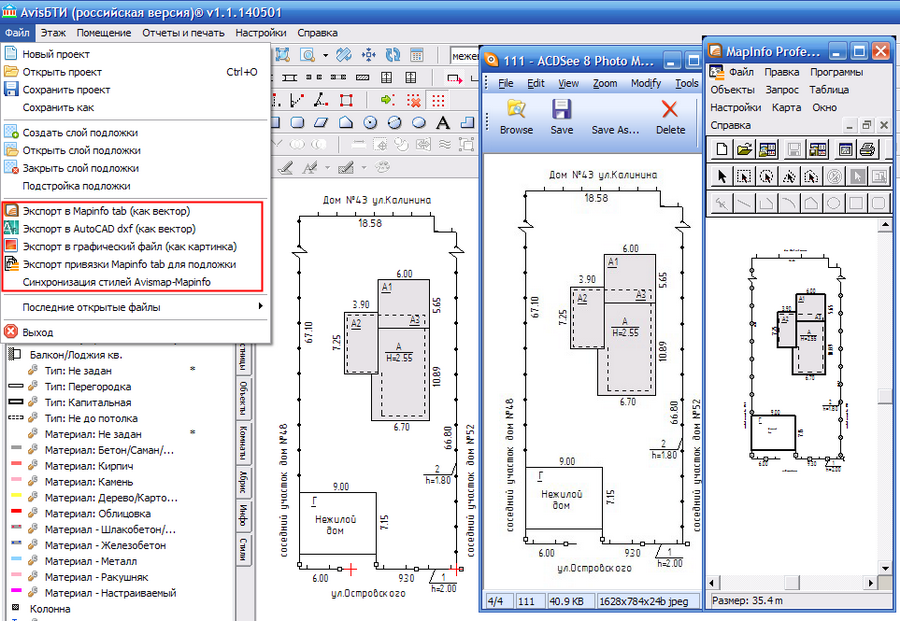Click the zoom-to-extents icon in the AvisBTI toolbar
Image resolution: width=900 pixels, height=621 pixels.
(x=282, y=55)
